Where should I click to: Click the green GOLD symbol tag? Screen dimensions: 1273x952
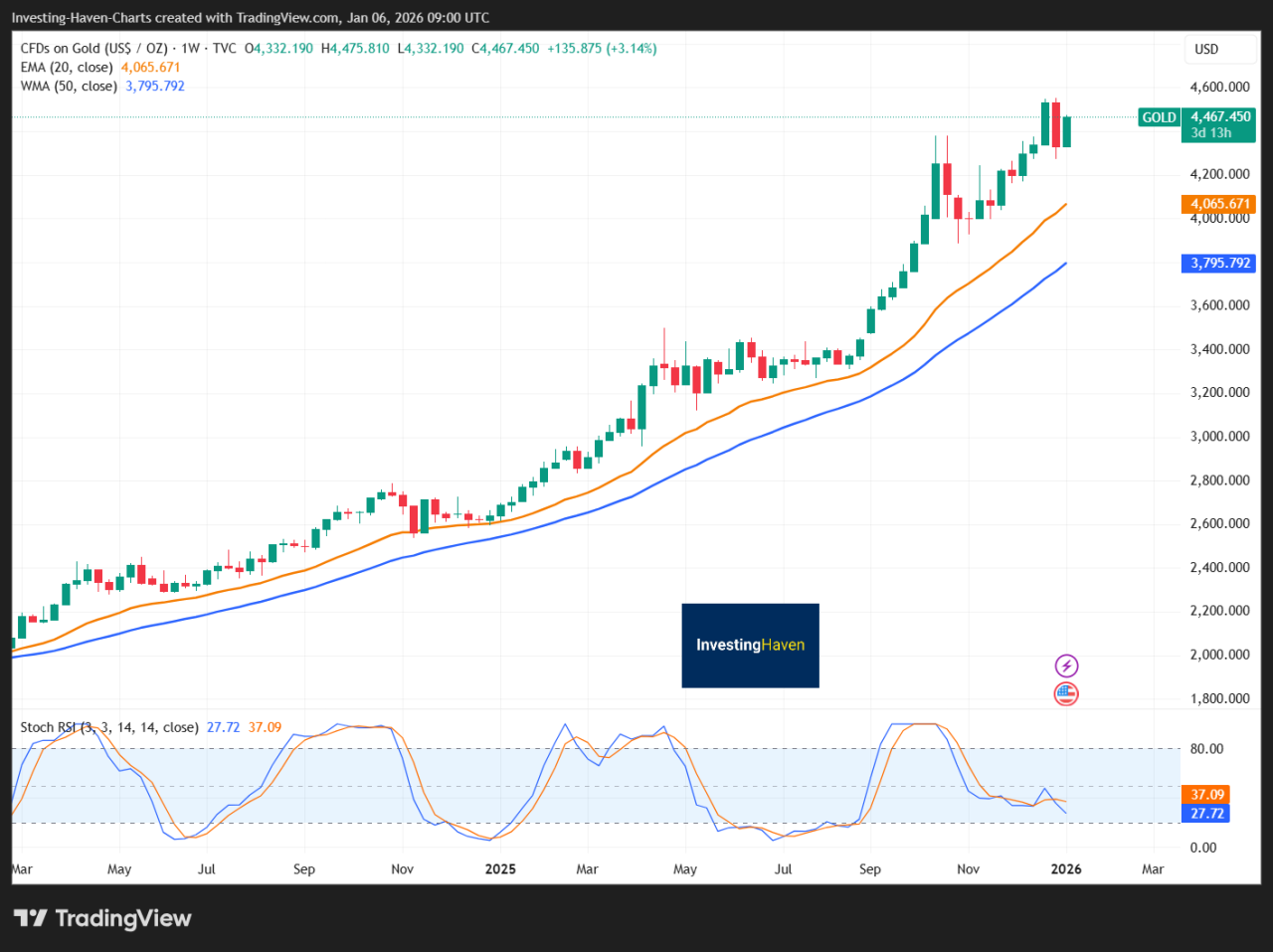pos(1159,117)
